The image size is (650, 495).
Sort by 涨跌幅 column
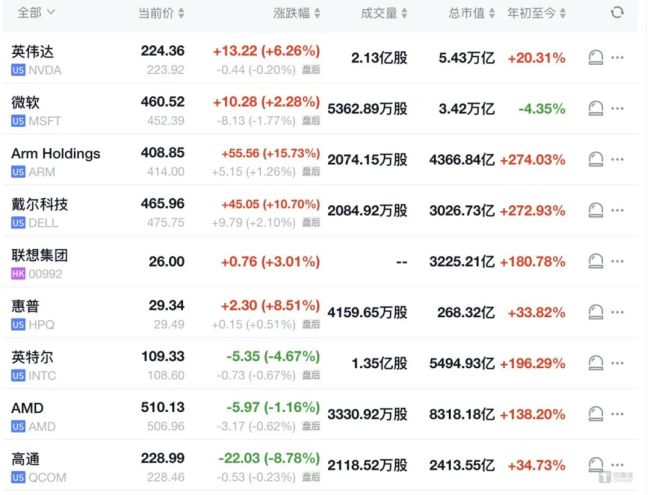point(296,13)
